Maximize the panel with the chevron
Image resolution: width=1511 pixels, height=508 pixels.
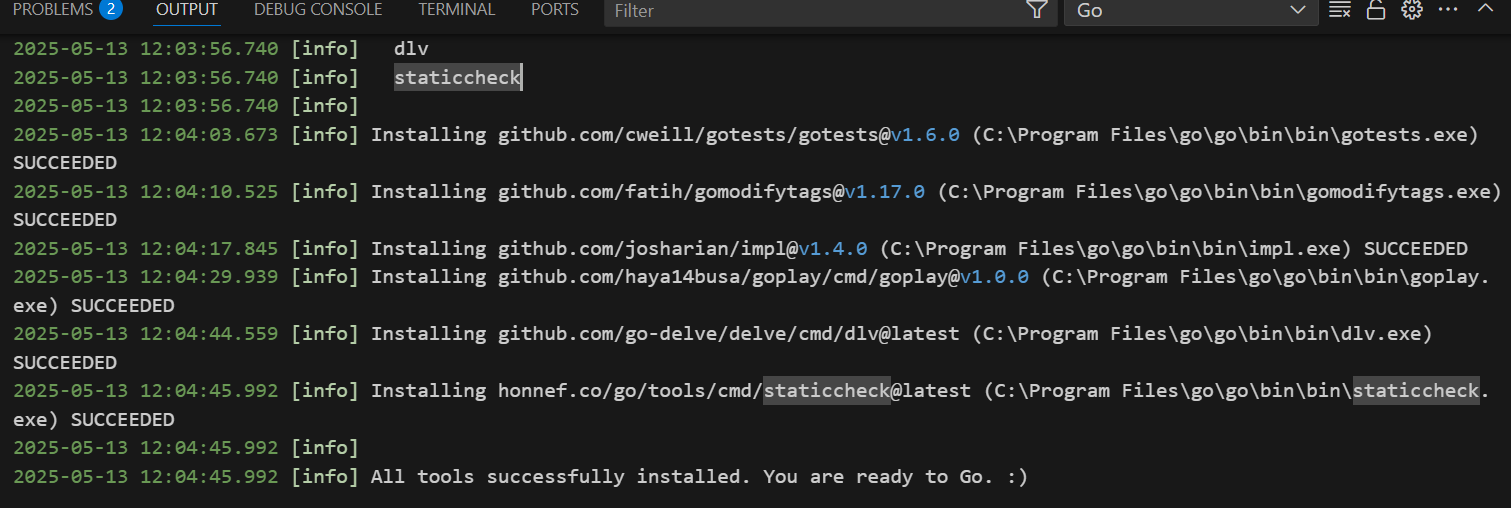[x=1483, y=9]
